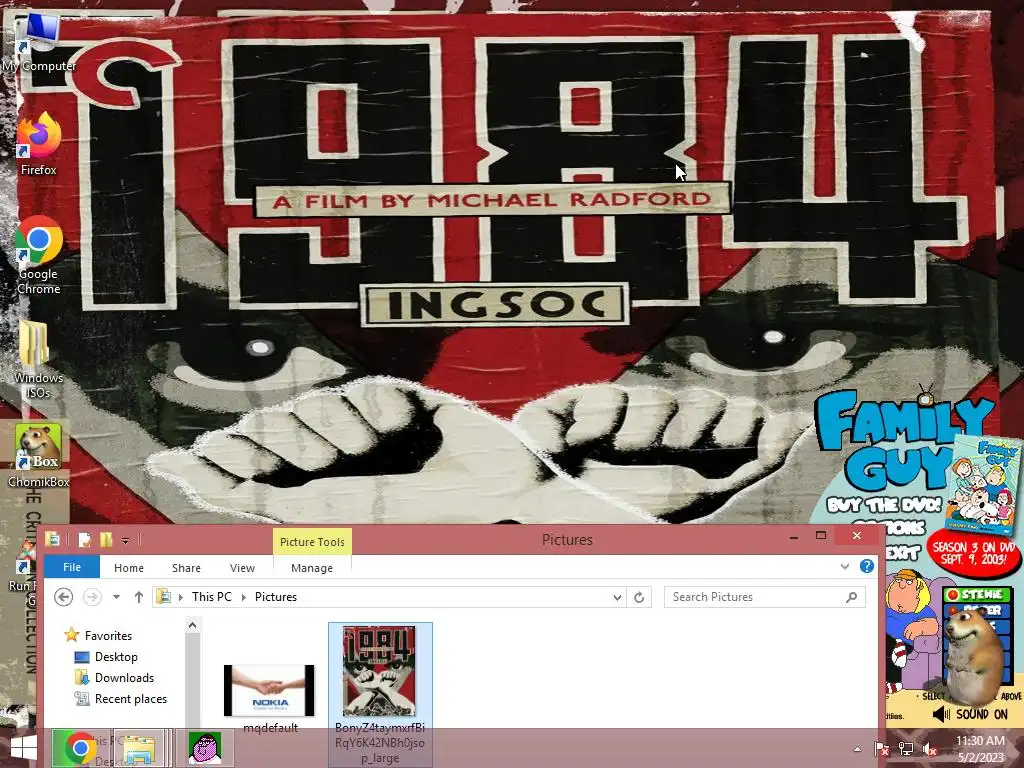The width and height of the screenshot is (1024, 768).
Task: Click network status tray icon
Action: pos(906,749)
